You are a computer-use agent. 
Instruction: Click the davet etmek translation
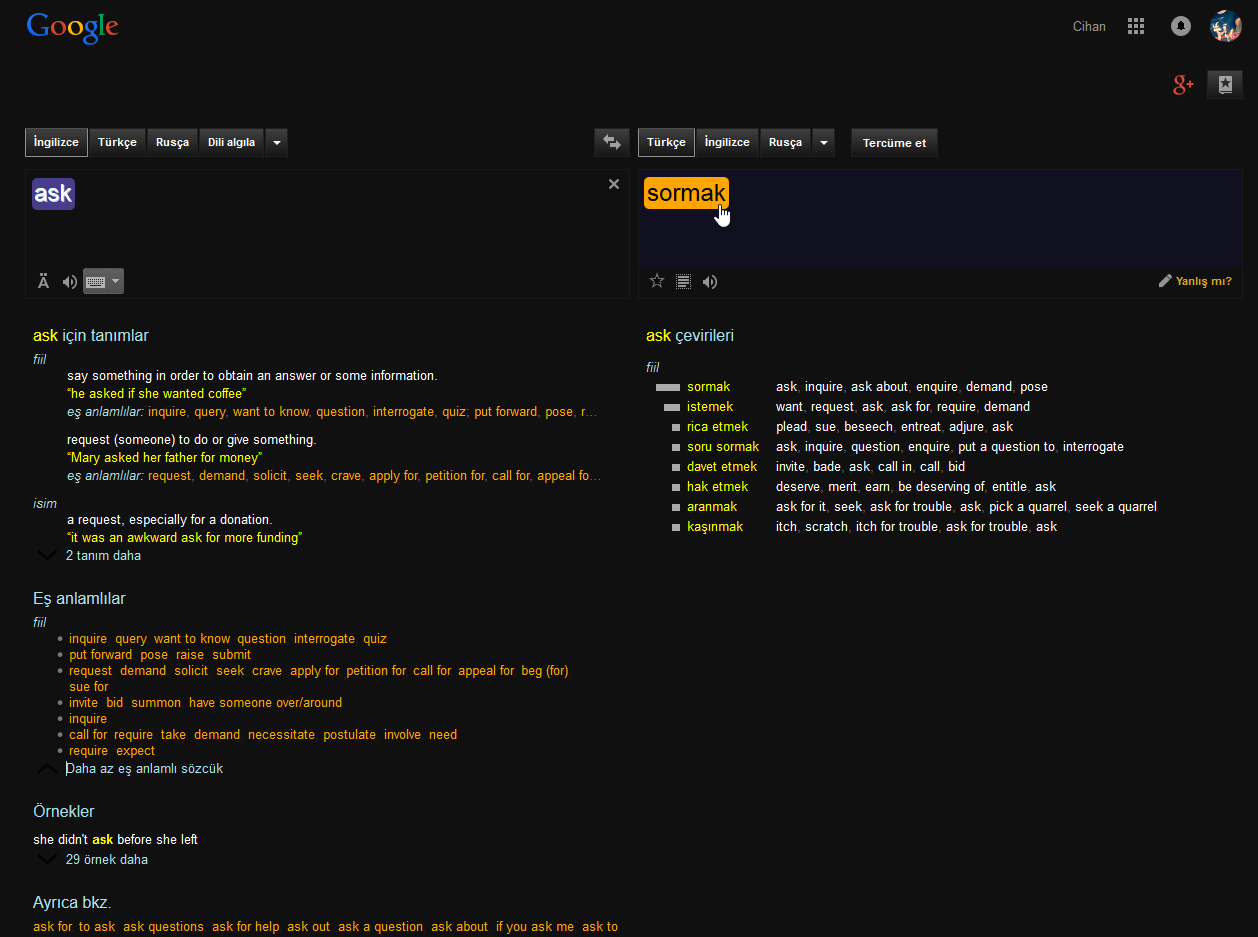tap(722, 467)
